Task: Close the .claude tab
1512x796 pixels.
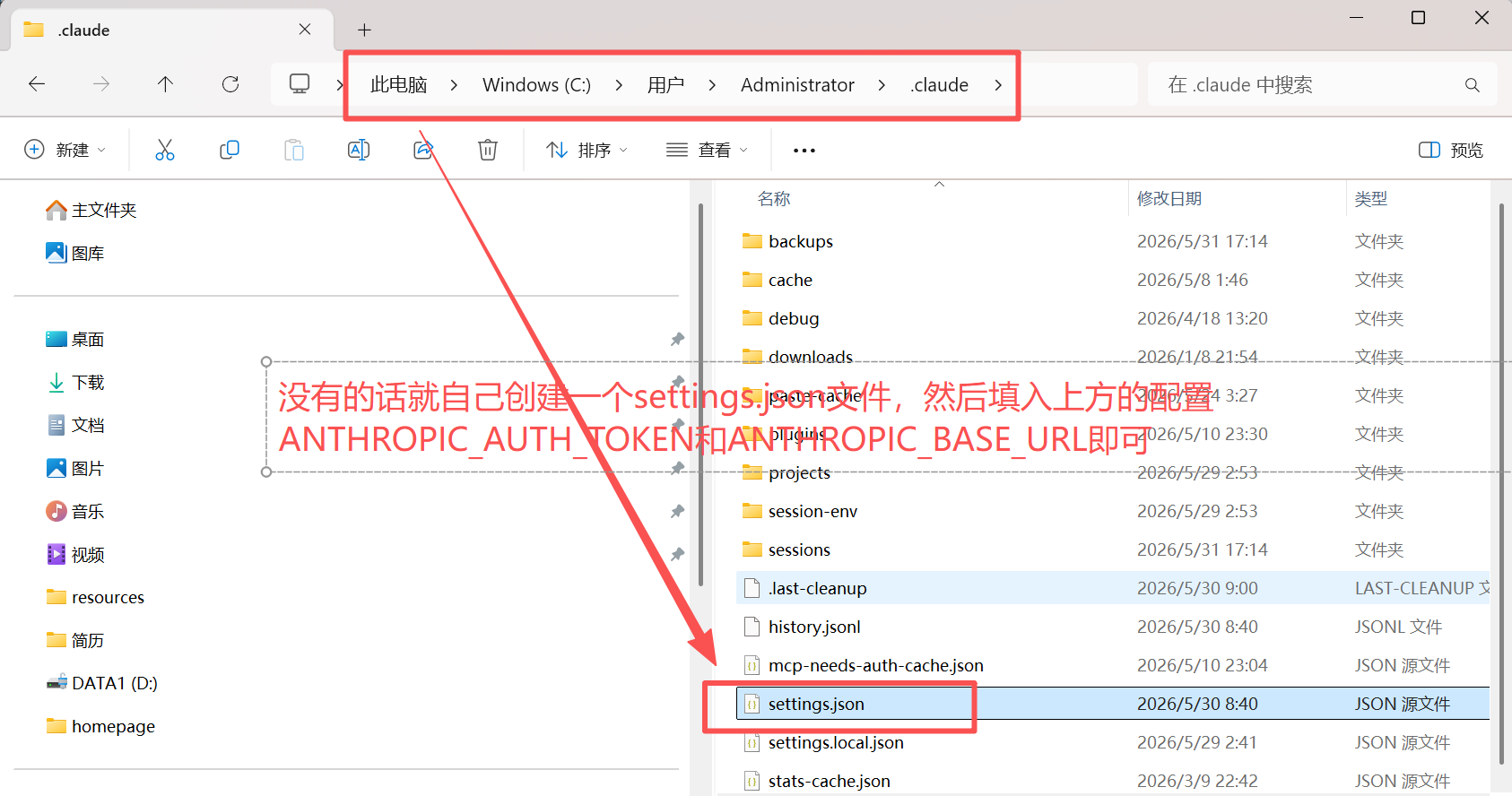Action: [x=305, y=30]
